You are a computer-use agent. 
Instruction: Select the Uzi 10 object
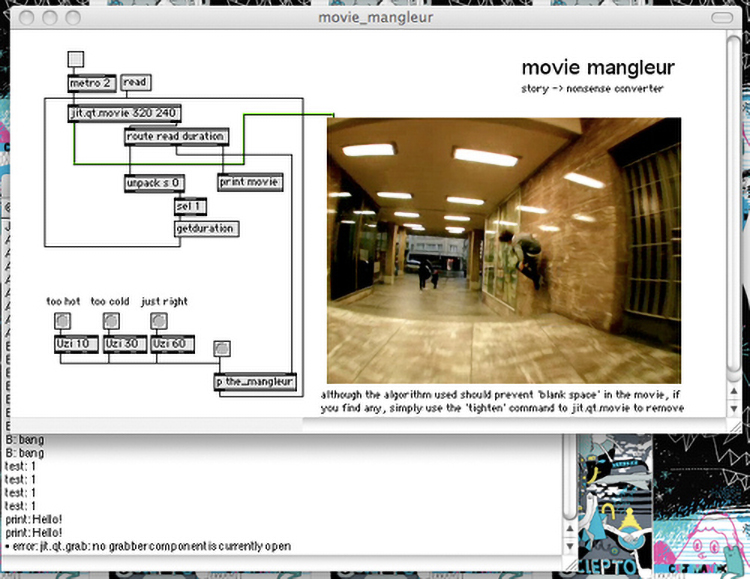(76, 344)
